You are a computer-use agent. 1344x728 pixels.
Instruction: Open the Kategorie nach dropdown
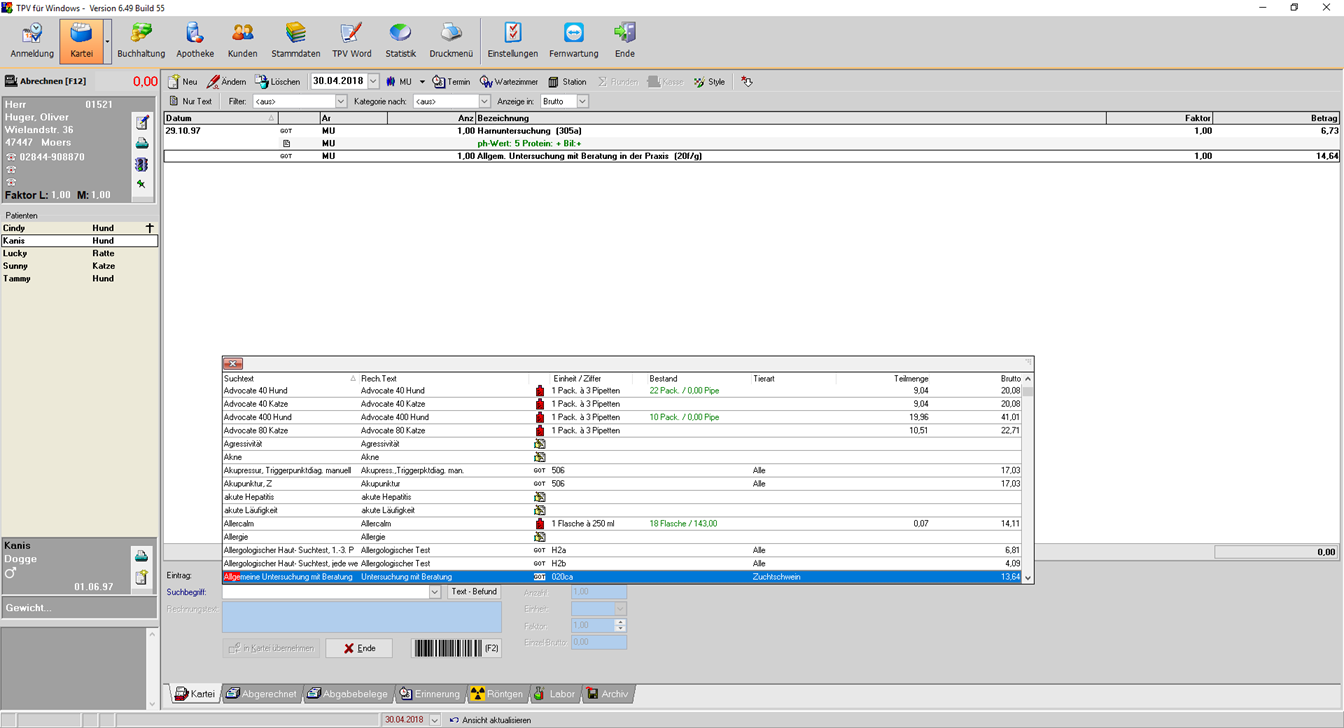(485, 102)
